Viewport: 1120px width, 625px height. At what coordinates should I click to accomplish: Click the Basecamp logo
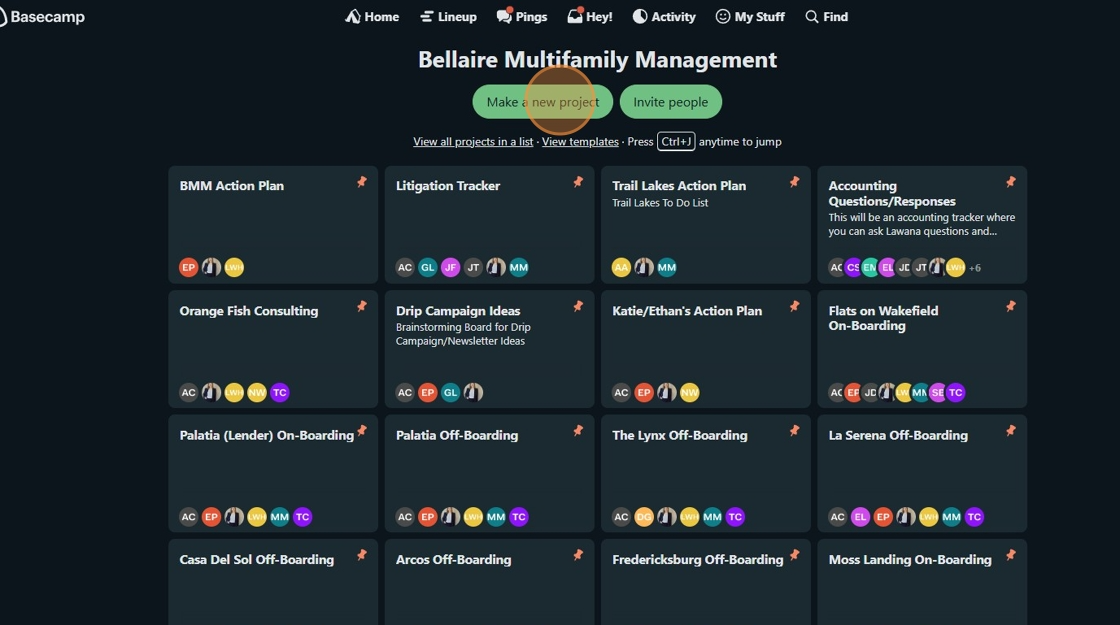pos(41,16)
